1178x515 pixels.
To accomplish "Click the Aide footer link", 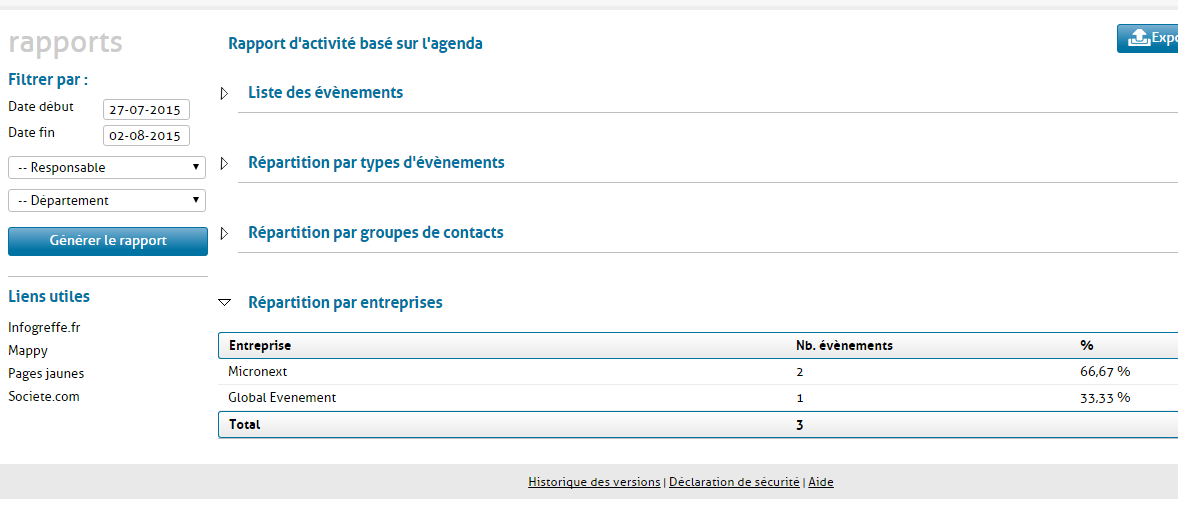I will 821,482.
